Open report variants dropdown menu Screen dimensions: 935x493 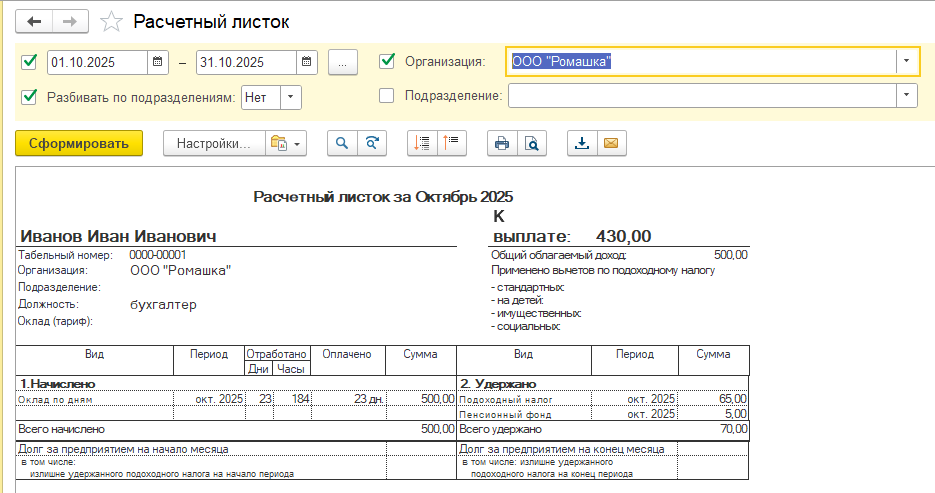[287, 143]
